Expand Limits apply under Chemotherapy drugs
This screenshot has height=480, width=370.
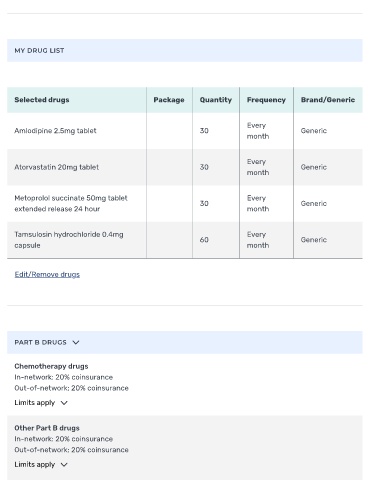pyautogui.click(x=41, y=403)
